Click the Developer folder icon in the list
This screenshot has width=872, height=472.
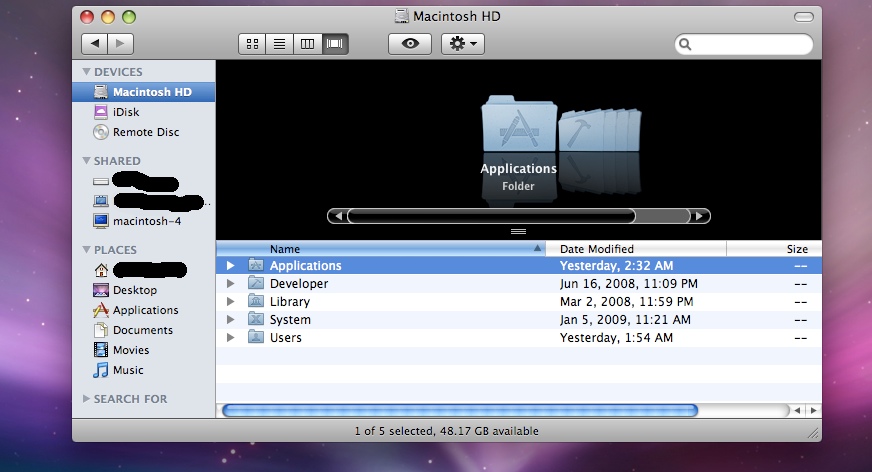coord(256,283)
